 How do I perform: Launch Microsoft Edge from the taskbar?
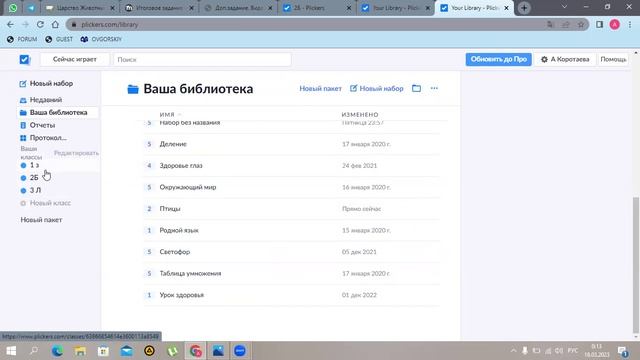(57, 351)
